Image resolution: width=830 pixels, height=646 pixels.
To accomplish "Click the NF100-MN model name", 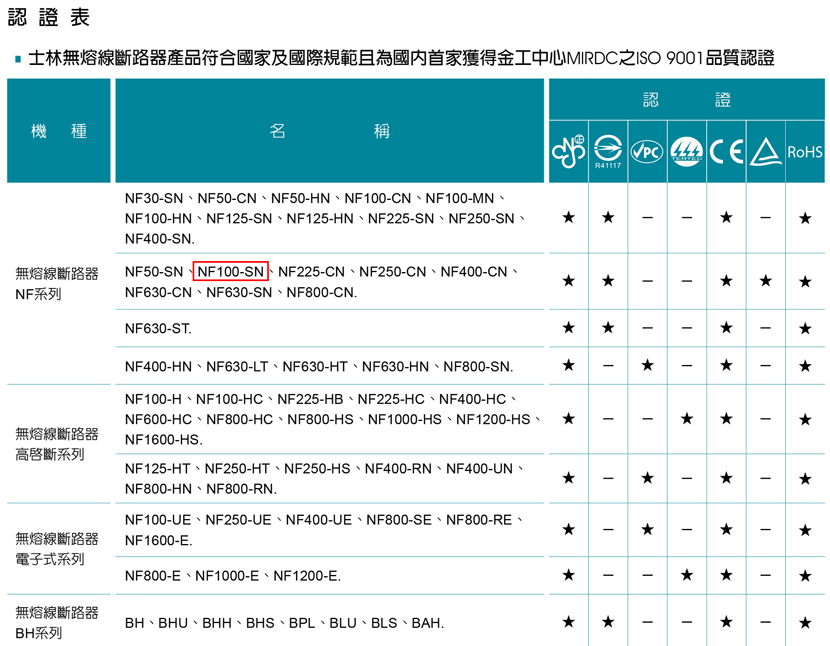I will 459,199.
